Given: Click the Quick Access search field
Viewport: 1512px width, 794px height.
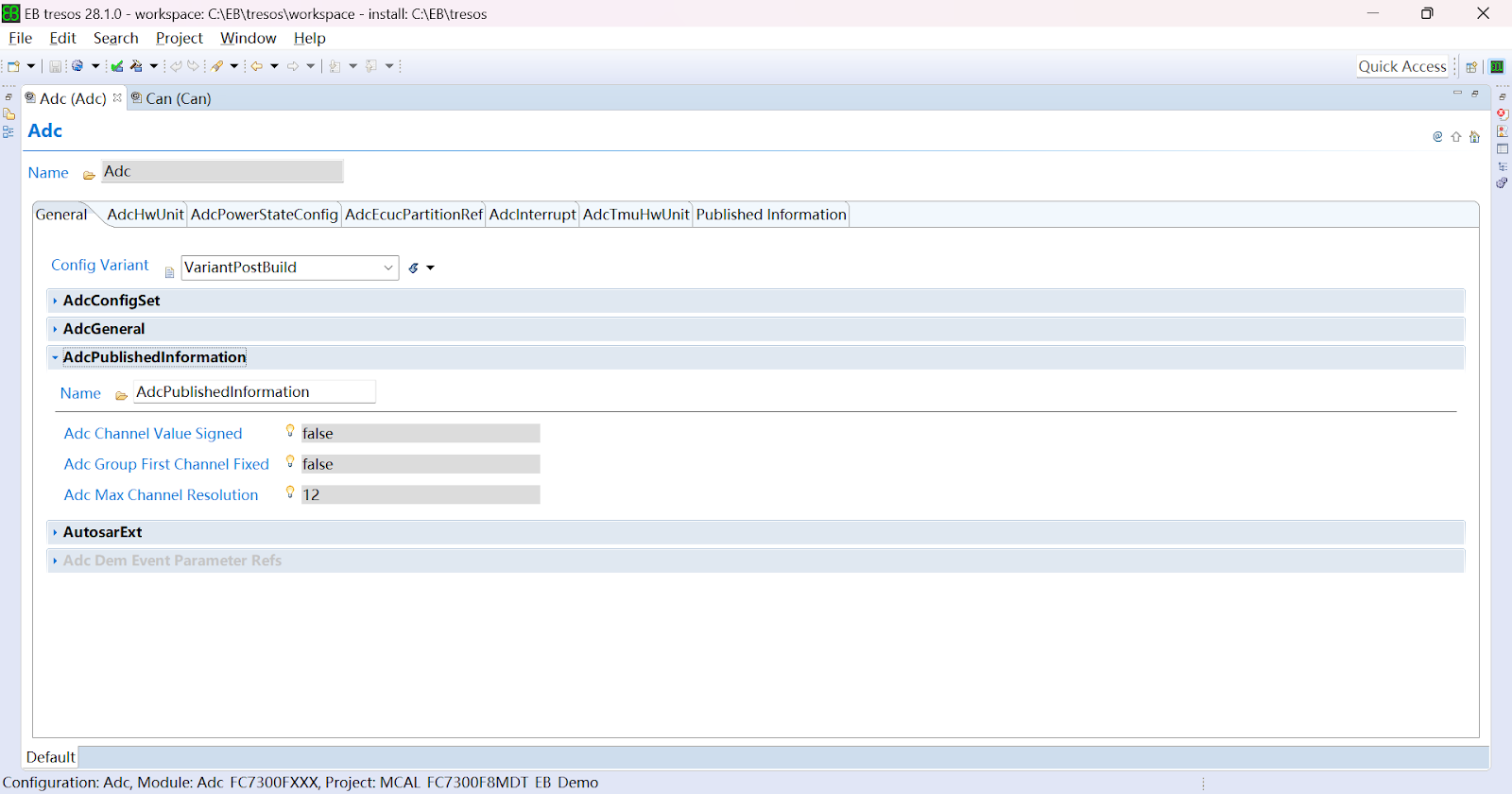Looking at the screenshot, I should click(x=1402, y=66).
